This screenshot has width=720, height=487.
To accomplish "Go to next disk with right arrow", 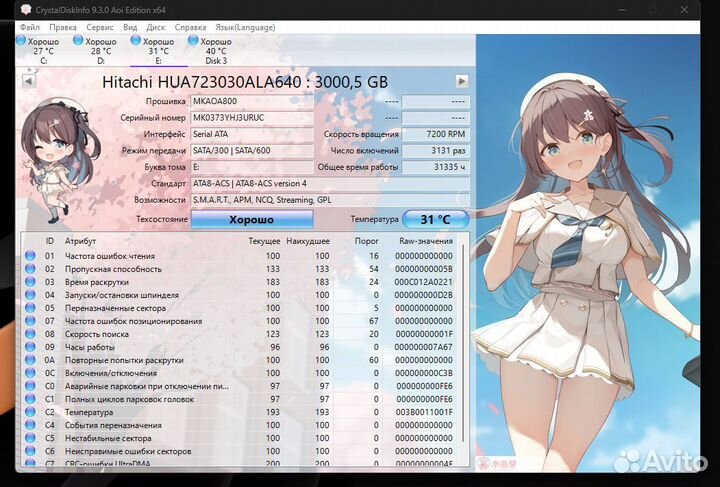I will tap(462, 81).
